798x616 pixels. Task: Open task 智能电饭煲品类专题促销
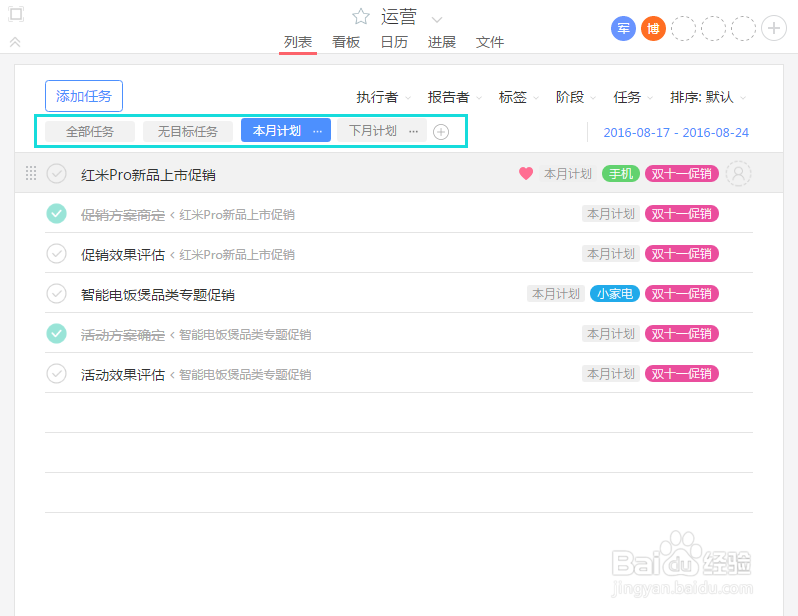point(158,295)
